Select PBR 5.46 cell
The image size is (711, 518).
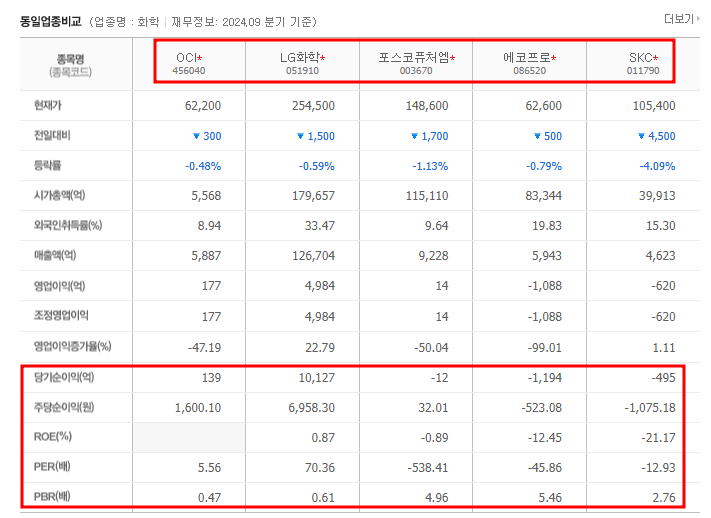pyautogui.click(x=550, y=497)
